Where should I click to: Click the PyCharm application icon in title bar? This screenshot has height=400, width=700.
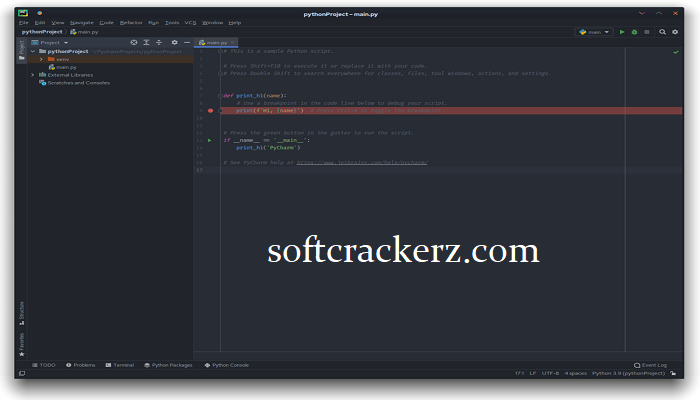click(23, 13)
